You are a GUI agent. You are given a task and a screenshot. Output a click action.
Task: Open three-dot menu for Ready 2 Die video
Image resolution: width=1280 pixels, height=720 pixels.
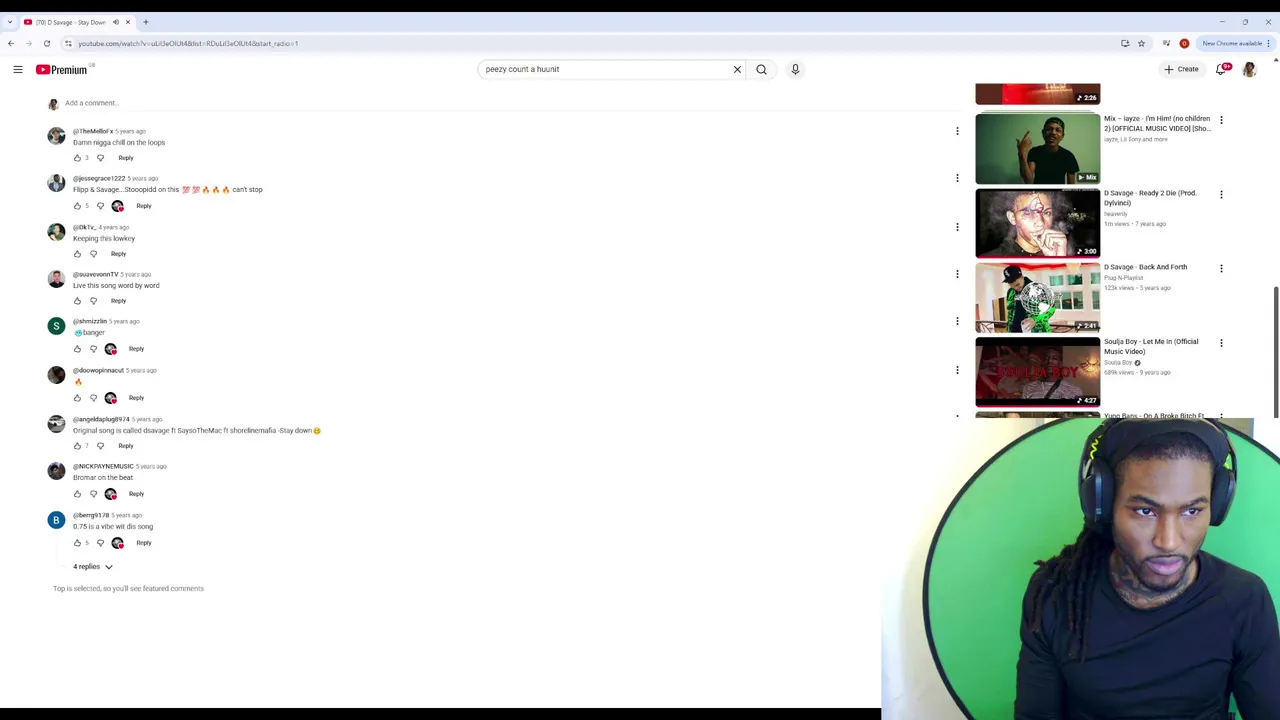pos(1221,194)
